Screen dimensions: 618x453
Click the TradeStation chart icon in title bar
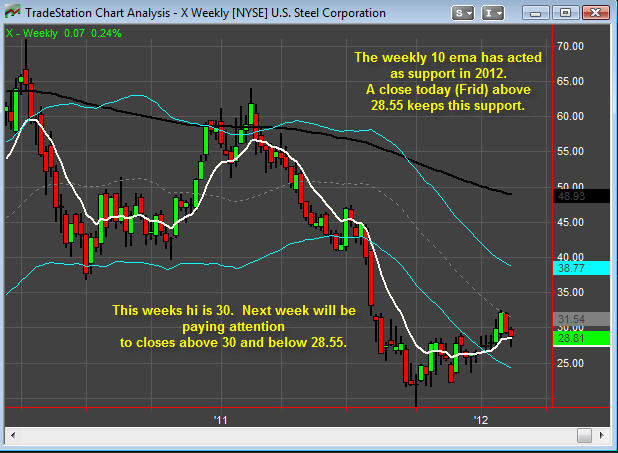(x=12, y=12)
